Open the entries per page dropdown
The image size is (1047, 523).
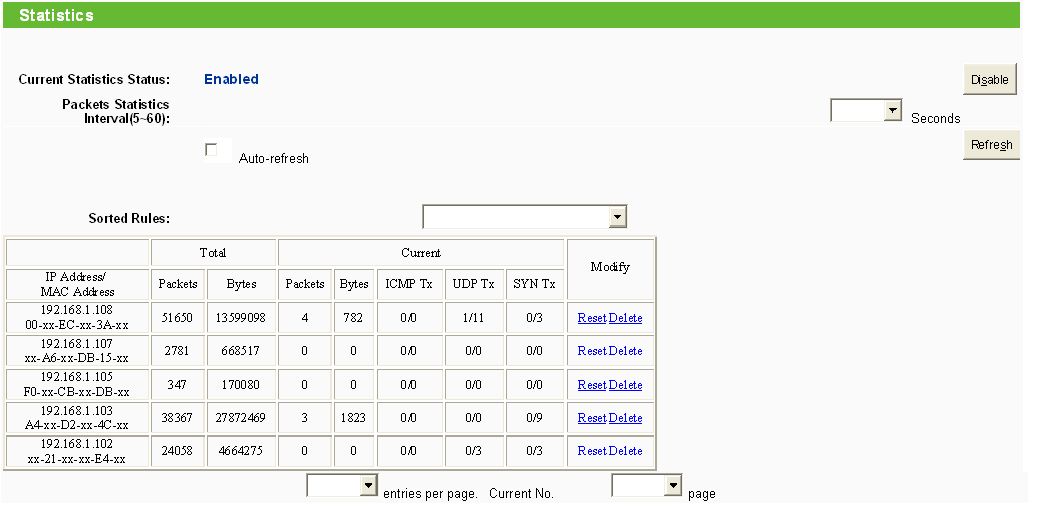(342, 487)
